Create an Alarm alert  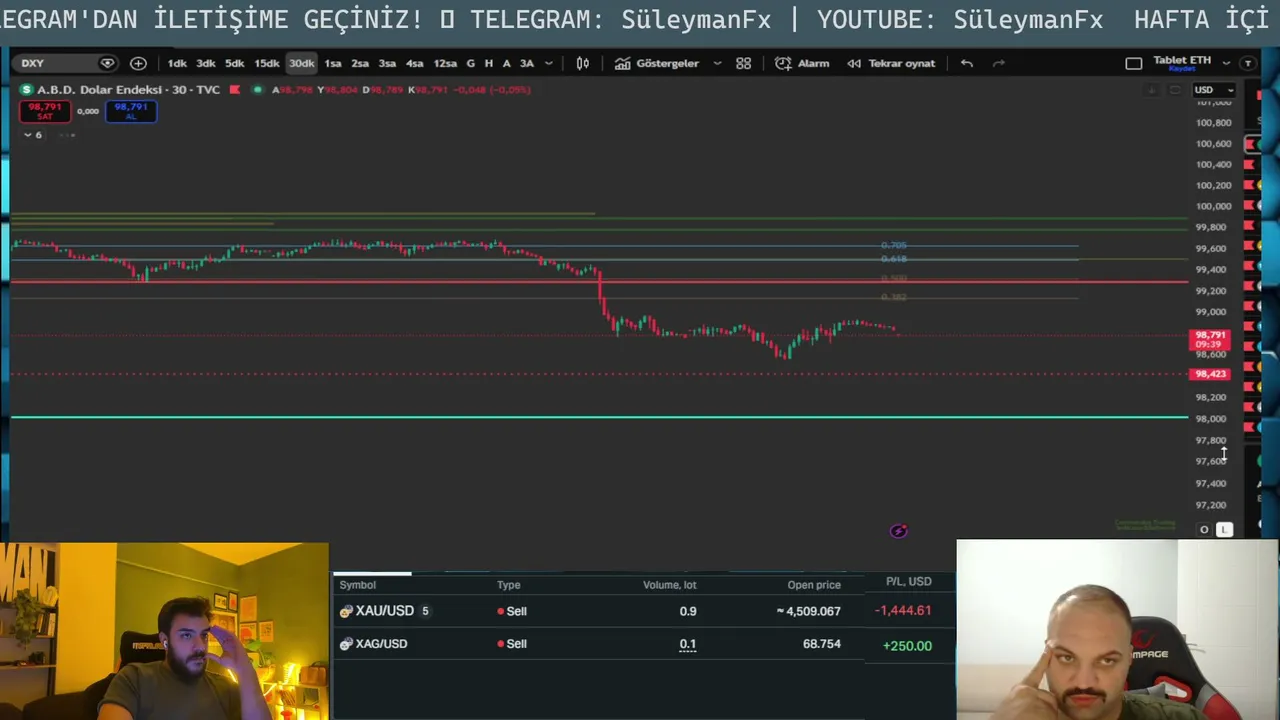click(802, 63)
